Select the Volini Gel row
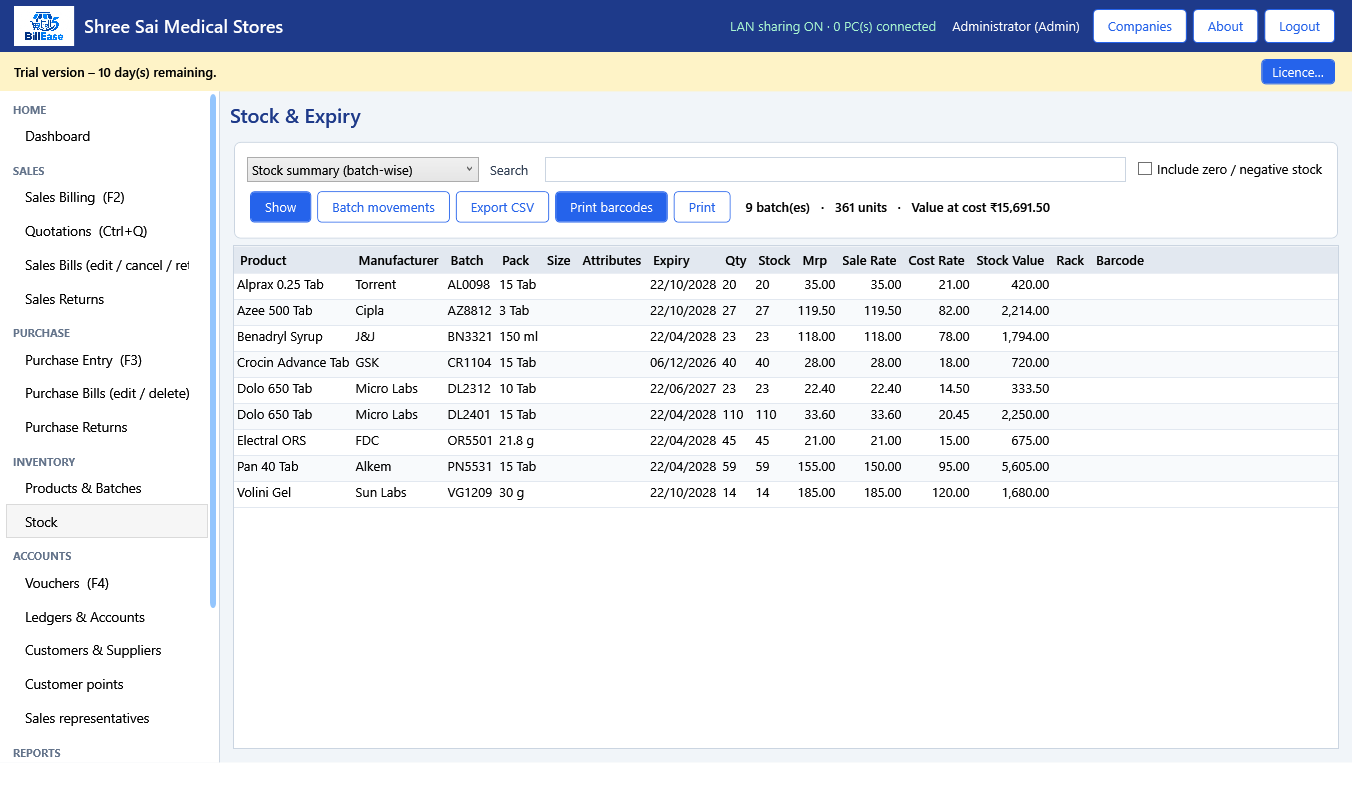The height and width of the screenshot is (800, 1366). click(x=786, y=493)
